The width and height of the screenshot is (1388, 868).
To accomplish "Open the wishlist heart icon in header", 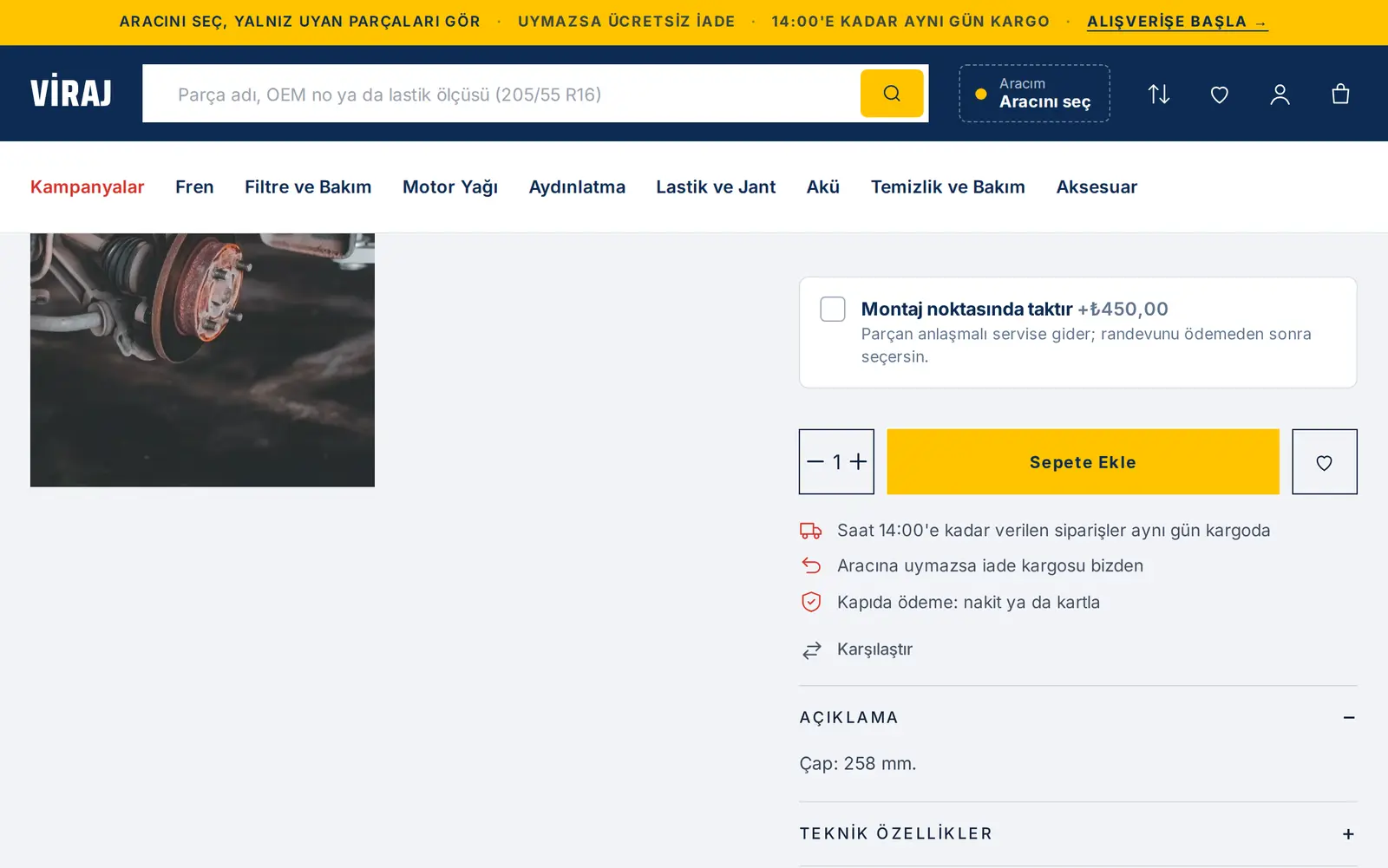I will pyautogui.click(x=1220, y=94).
